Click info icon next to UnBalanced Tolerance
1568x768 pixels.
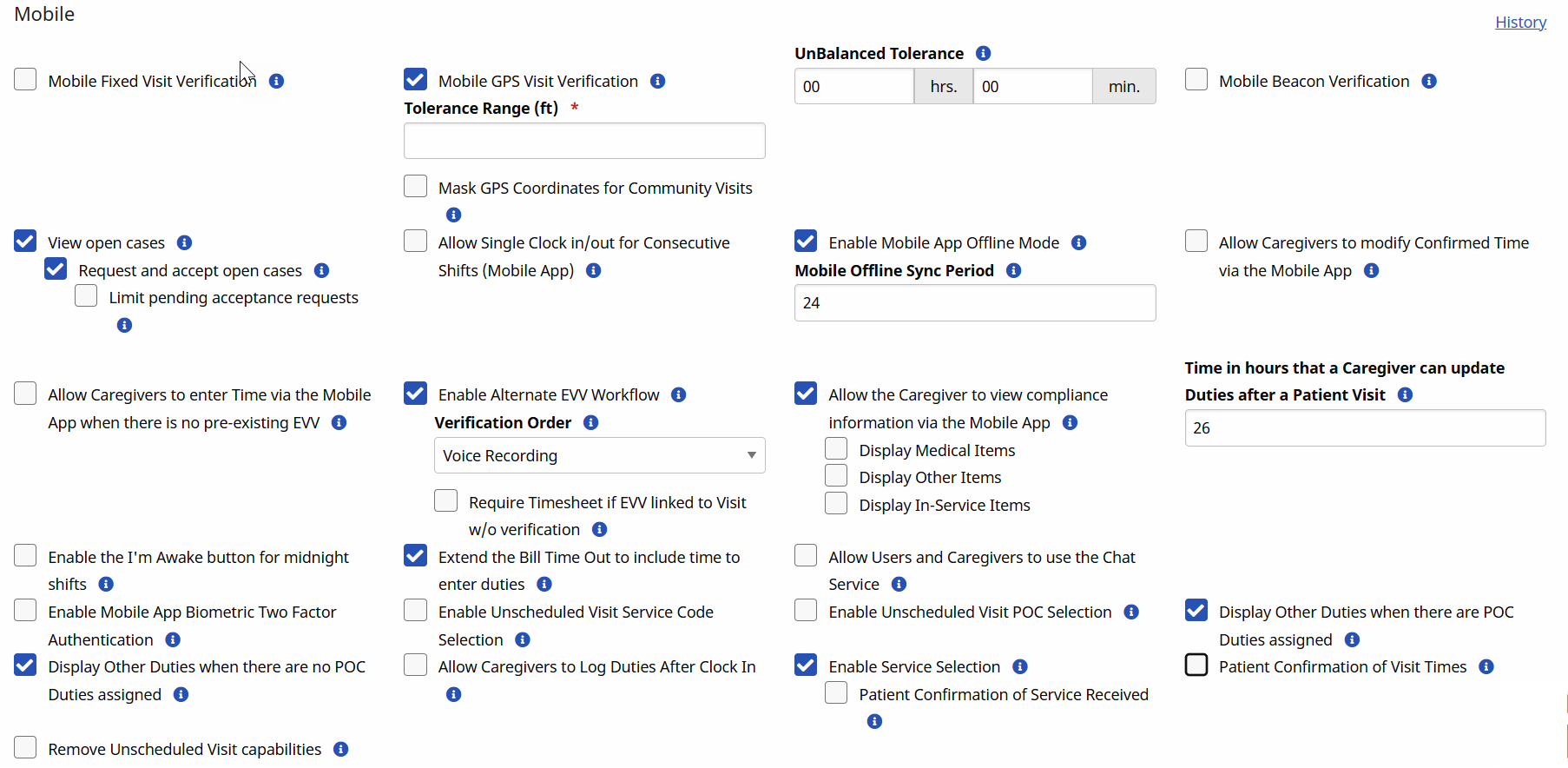coord(984,53)
